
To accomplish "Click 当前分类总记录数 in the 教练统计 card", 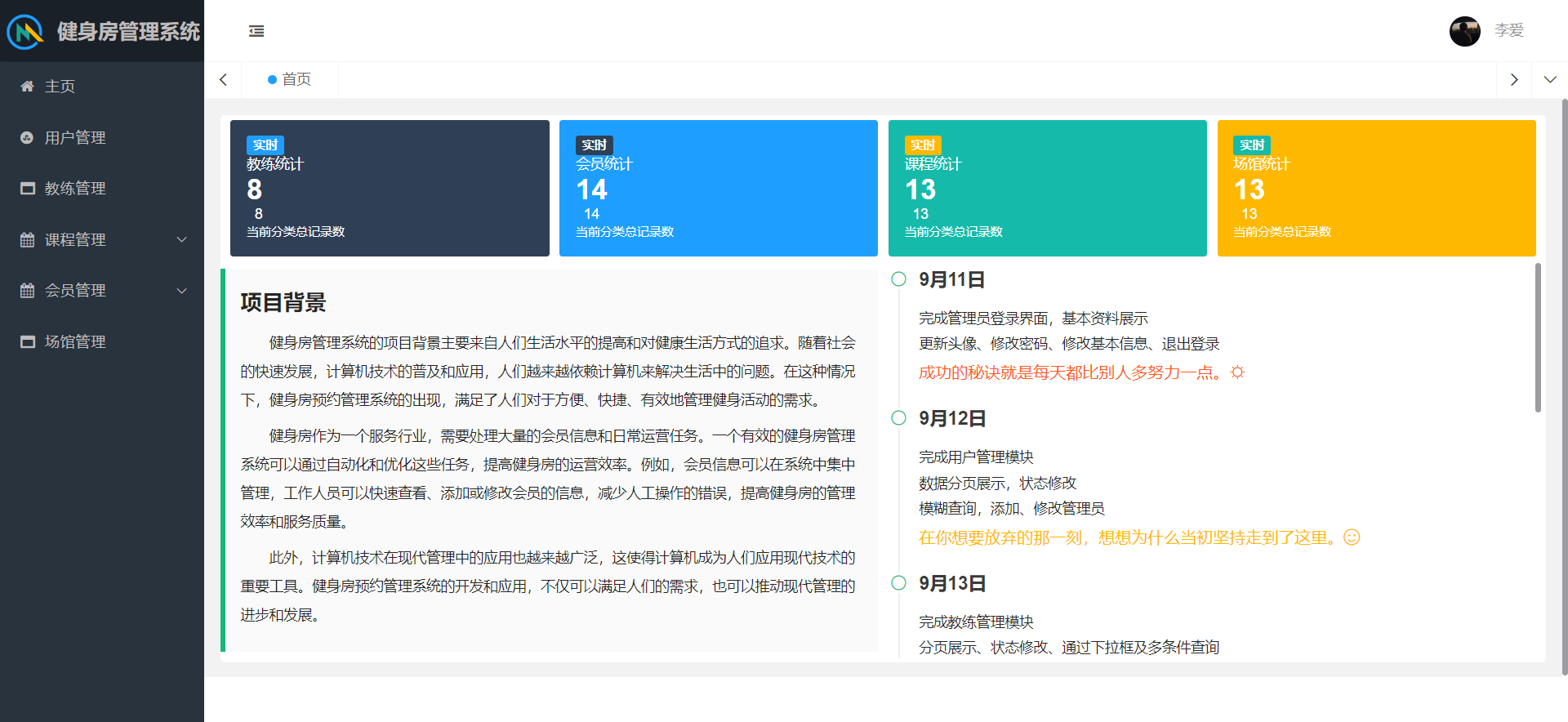I will pyautogui.click(x=296, y=232).
